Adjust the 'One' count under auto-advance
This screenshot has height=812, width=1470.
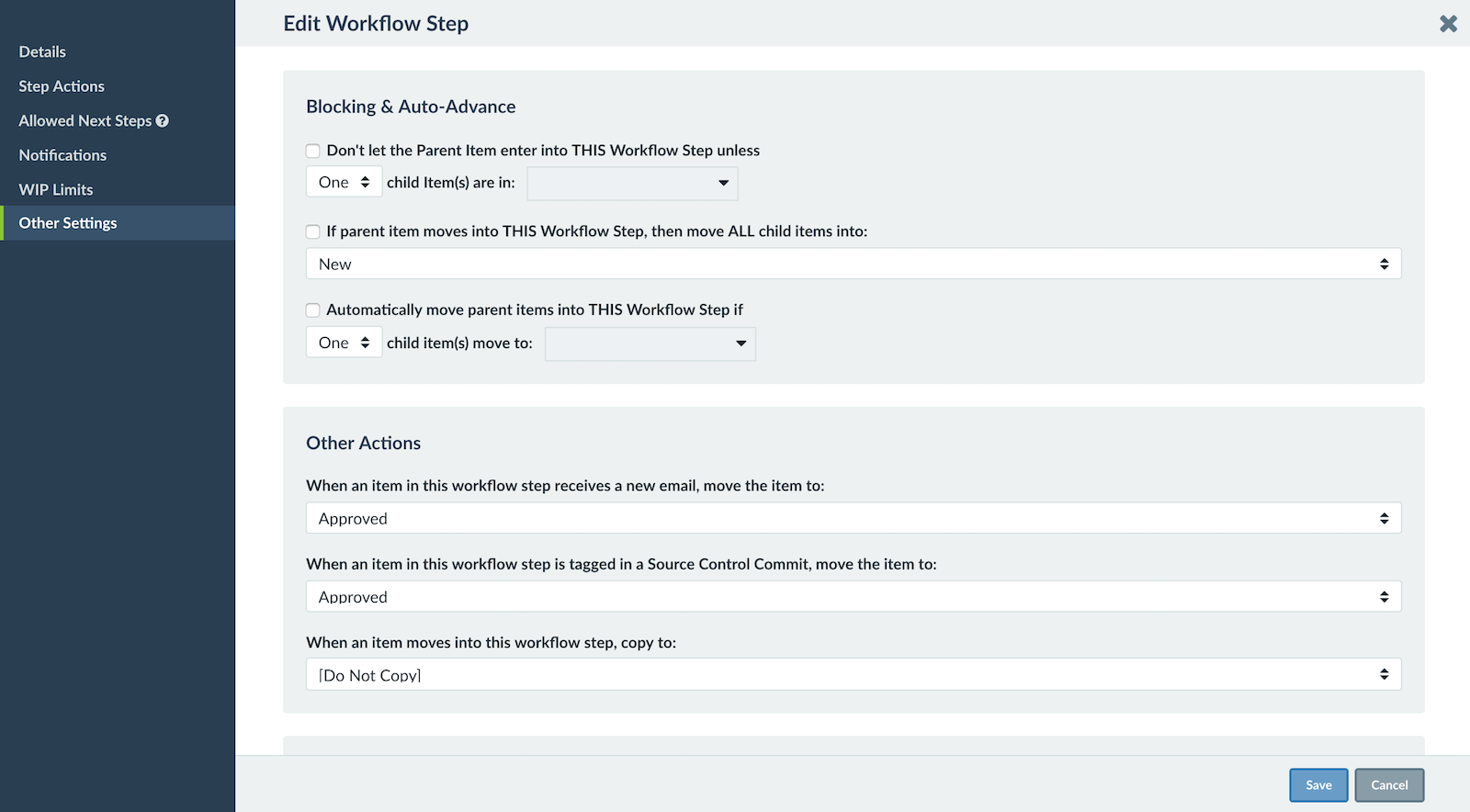point(343,342)
